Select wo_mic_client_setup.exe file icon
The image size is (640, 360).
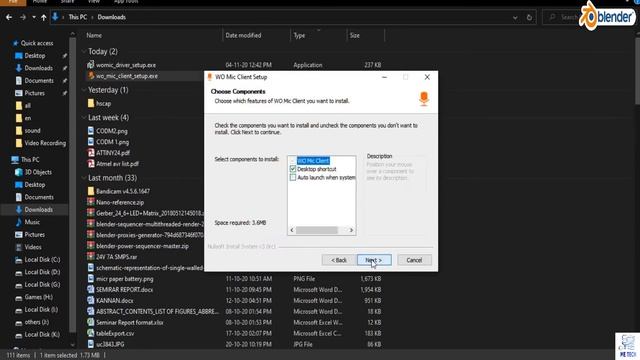point(91,76)
